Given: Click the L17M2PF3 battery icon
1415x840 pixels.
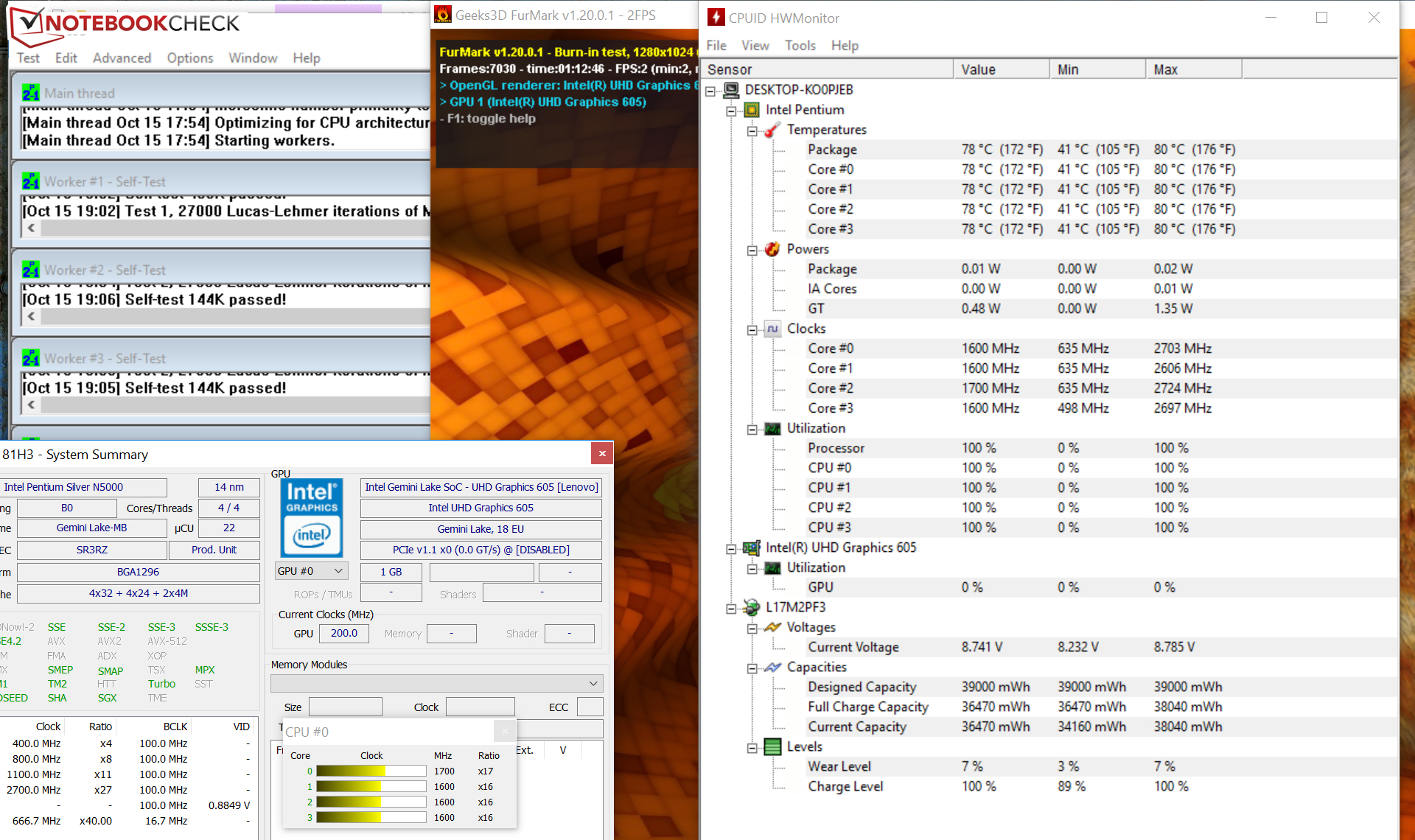Looking at the screenshot, I should click(751, 607).
